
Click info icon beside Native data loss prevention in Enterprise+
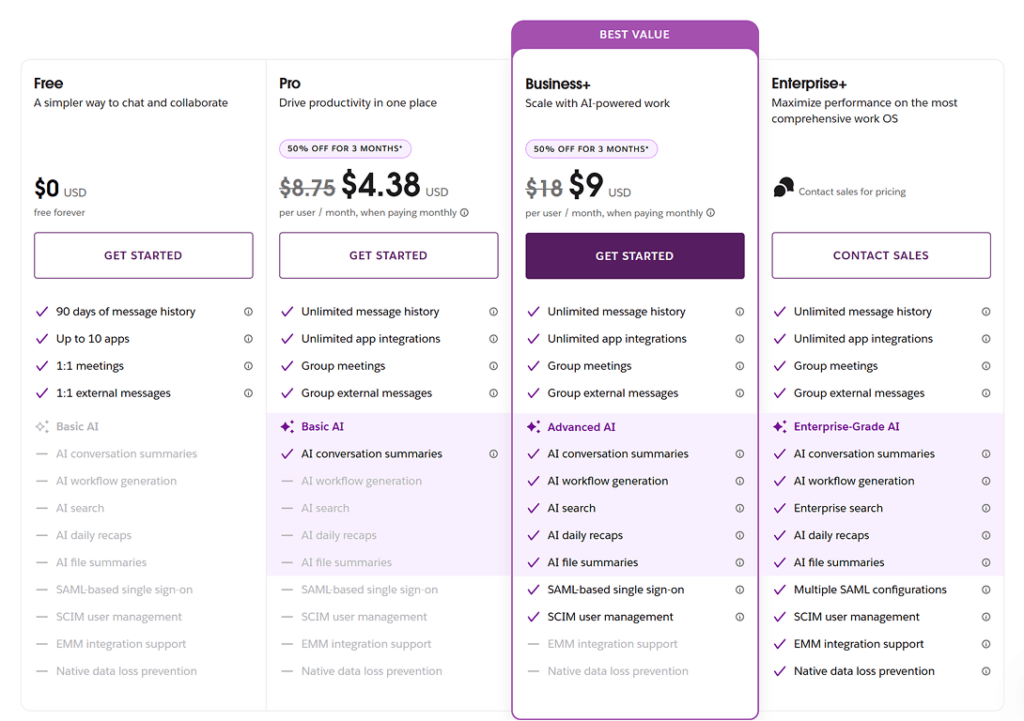tap(986, 671)
